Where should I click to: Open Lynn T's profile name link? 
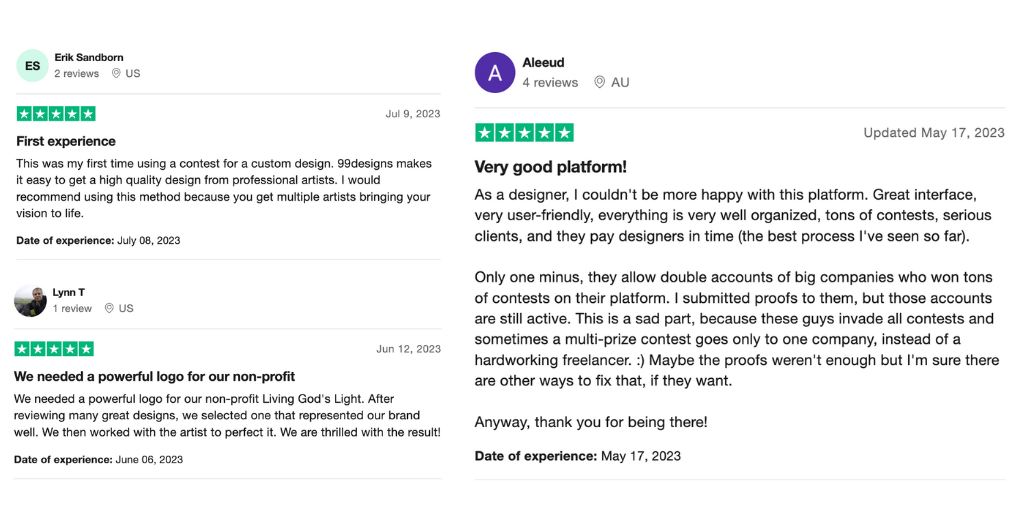pyautogui.click(x=68, y=292)
